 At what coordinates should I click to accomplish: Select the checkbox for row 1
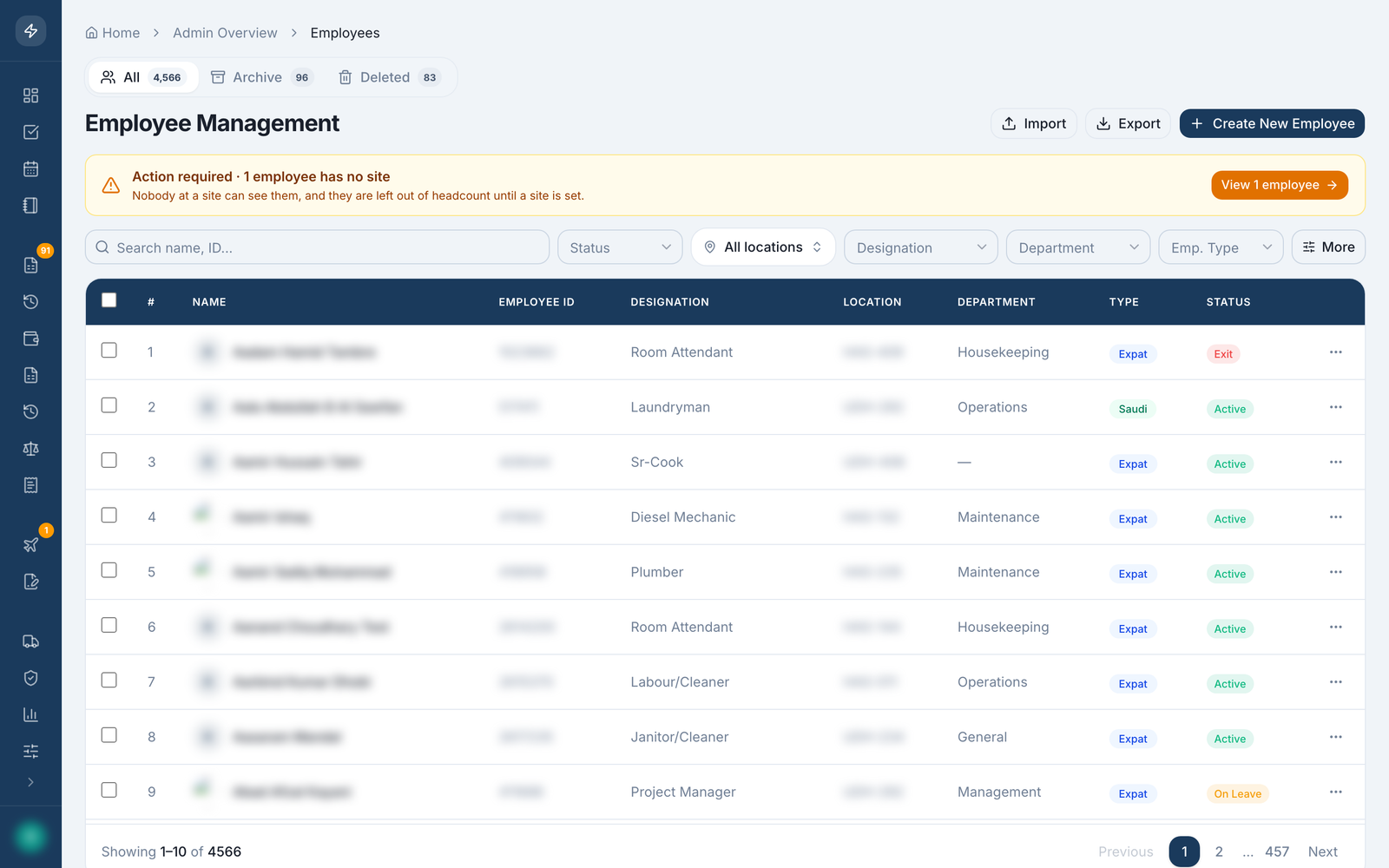coord(109,350)
